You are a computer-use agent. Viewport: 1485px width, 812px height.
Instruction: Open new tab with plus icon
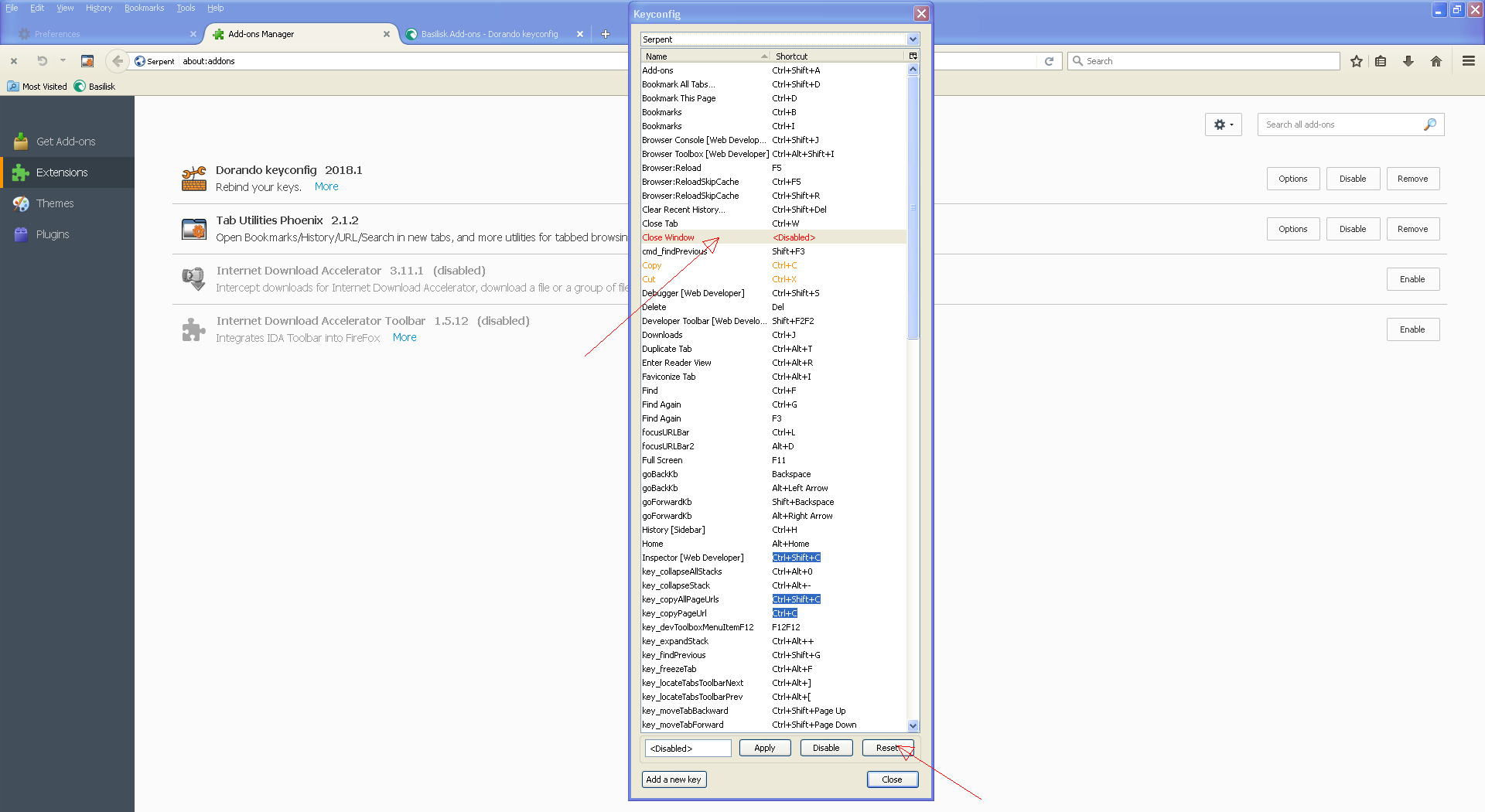pos(606,34)
